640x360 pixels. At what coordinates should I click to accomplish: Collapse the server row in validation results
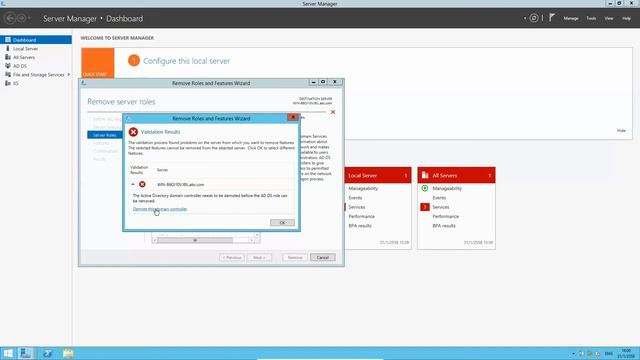133,184
